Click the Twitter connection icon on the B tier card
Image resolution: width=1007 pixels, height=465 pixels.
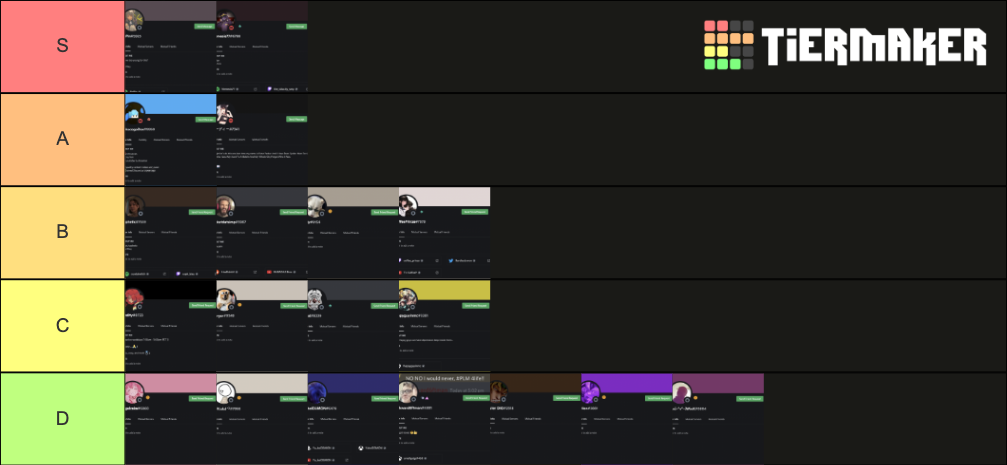click(x=451, y=261)
